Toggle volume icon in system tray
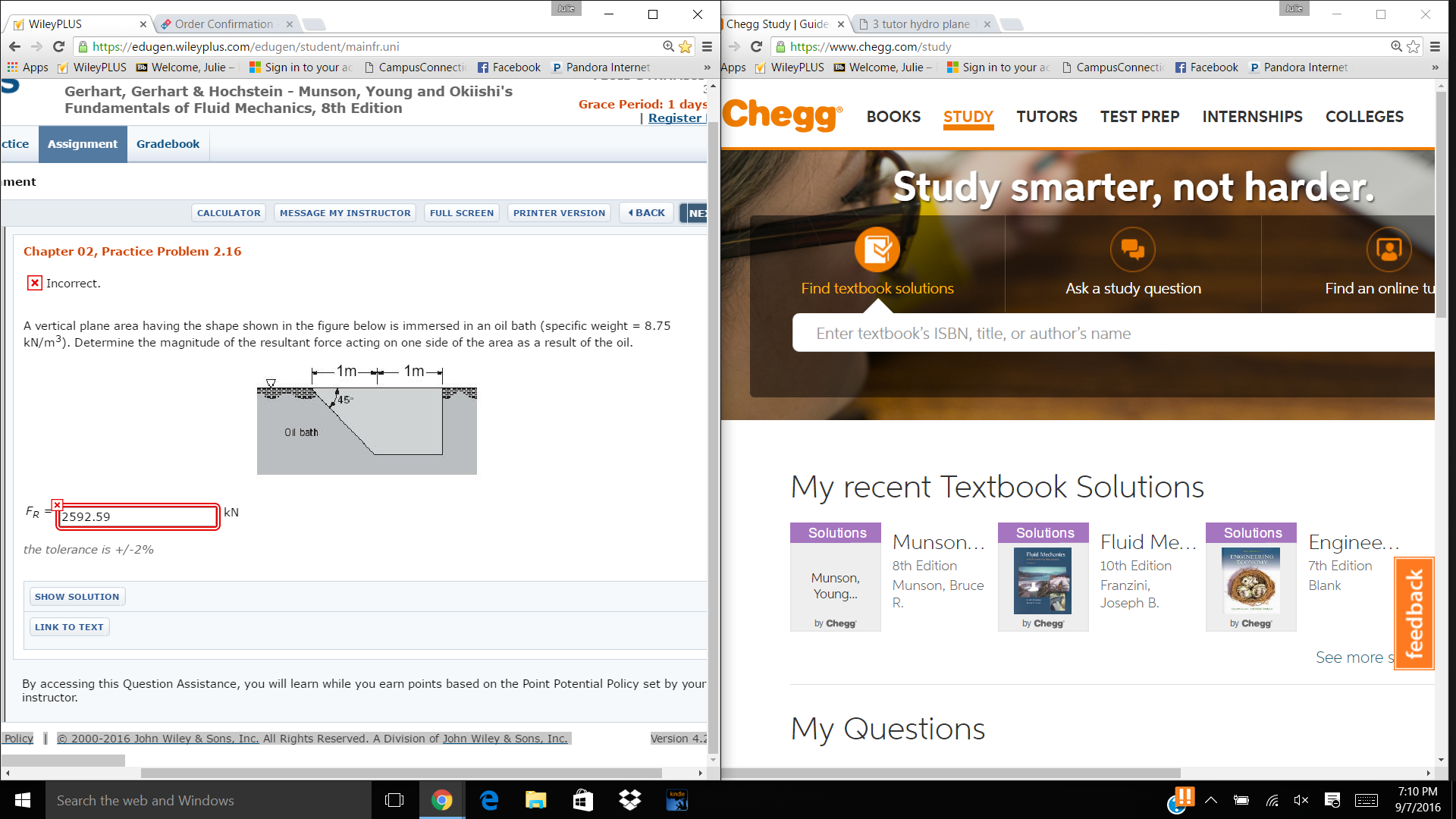 point(1301,800)
